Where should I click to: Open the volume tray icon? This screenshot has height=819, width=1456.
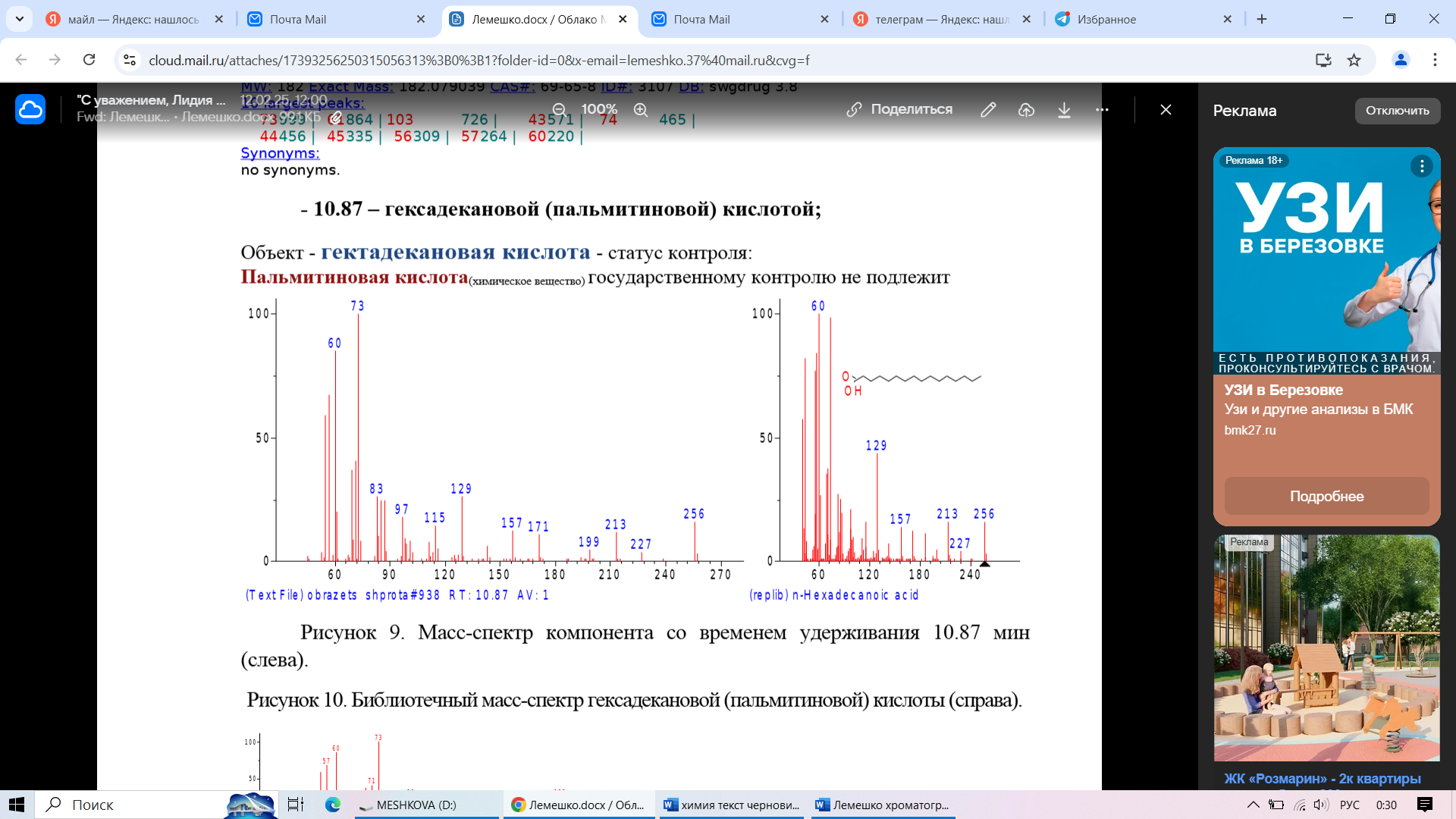(1321, 805)
